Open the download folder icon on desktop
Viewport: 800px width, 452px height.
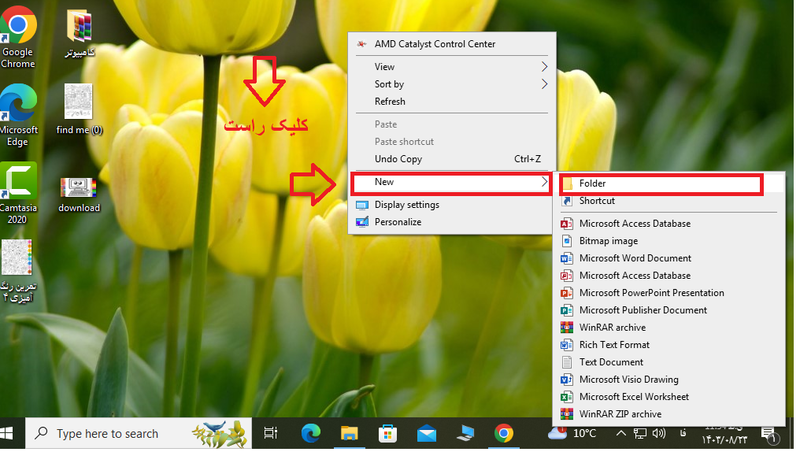tap(78, 190)
